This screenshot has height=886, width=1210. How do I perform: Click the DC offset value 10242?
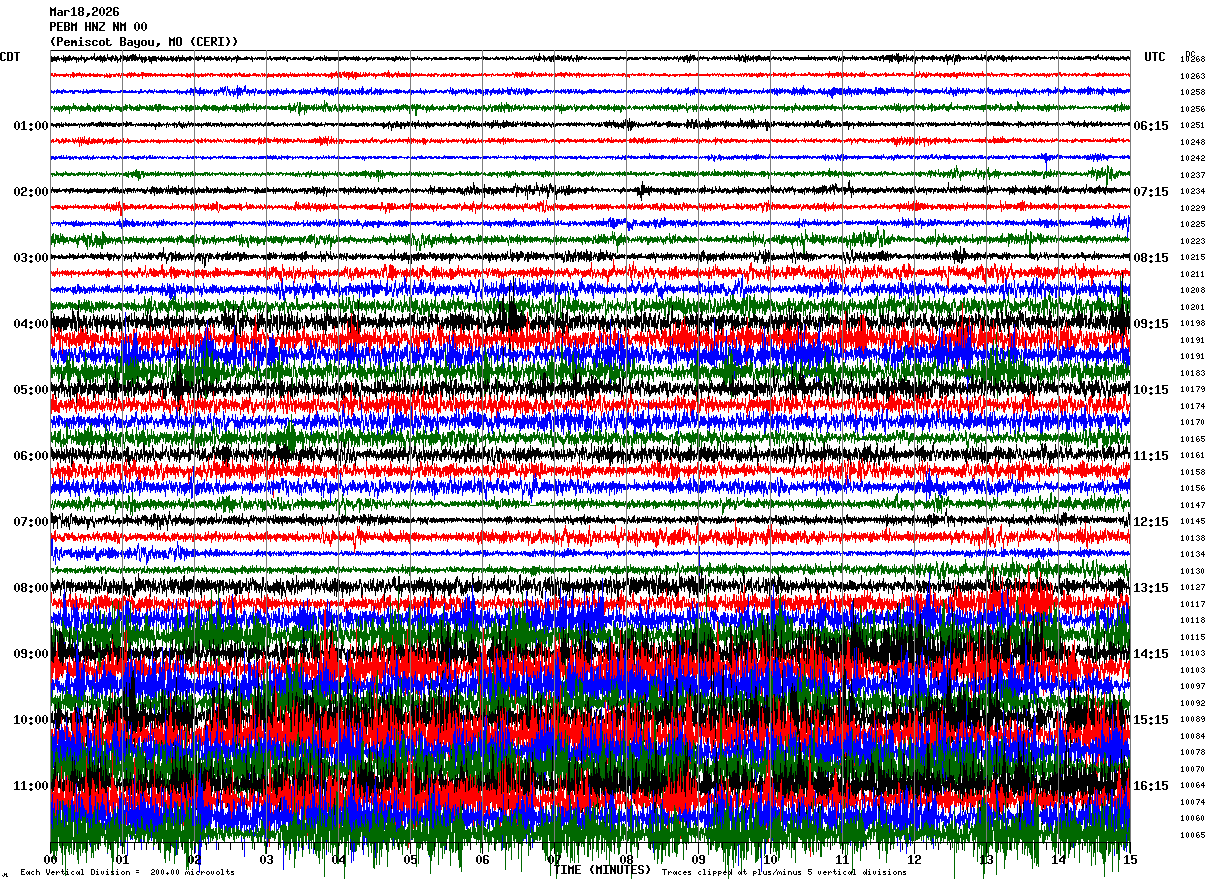tap(1192, 158)
